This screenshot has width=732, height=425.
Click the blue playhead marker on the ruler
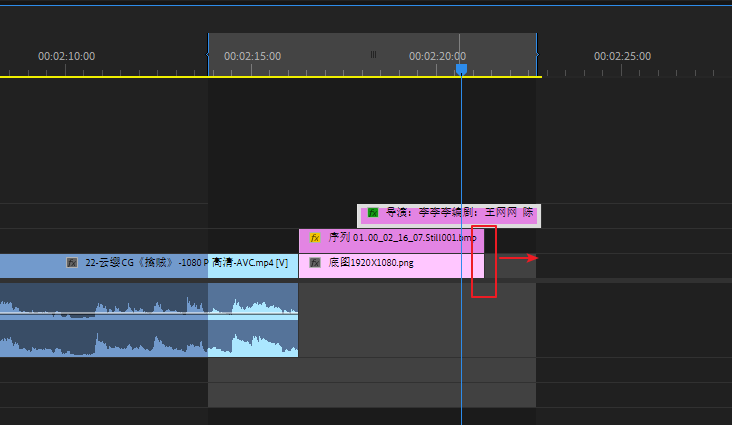pyautogui.click(x=461, y=69)
